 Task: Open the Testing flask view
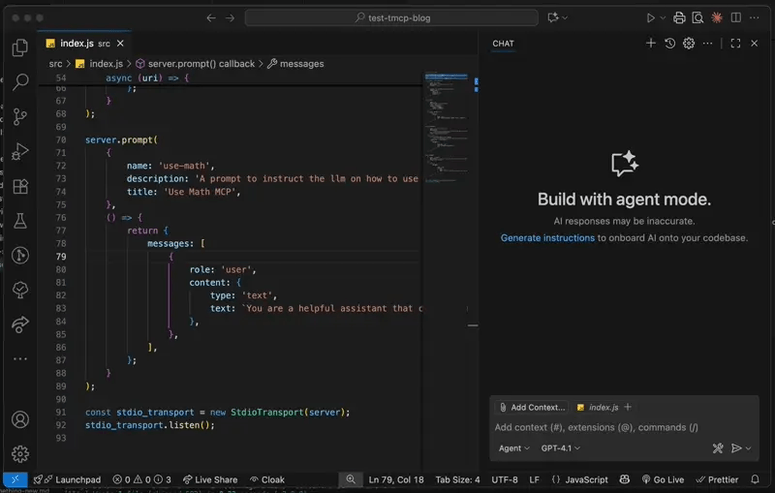(20, 221)
